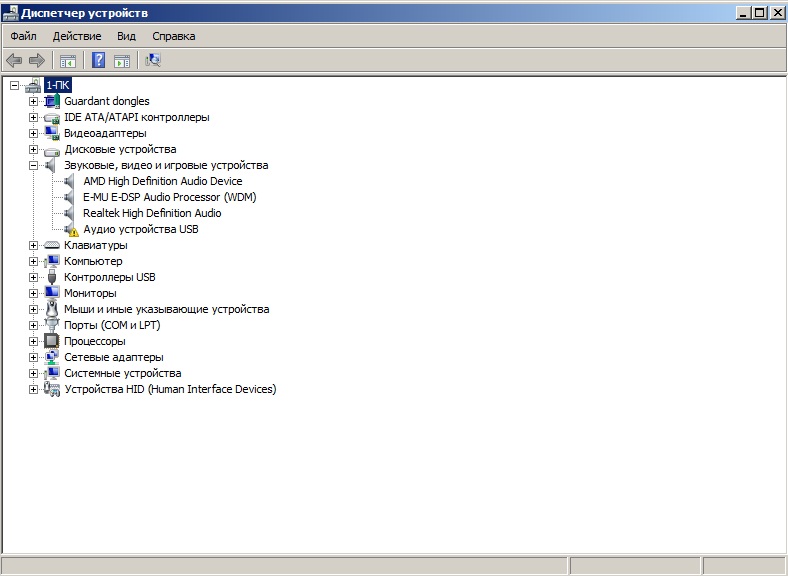The image size is (788, 576).
Task: Click the Guardant dongles category icon
Action: [52, 101]
